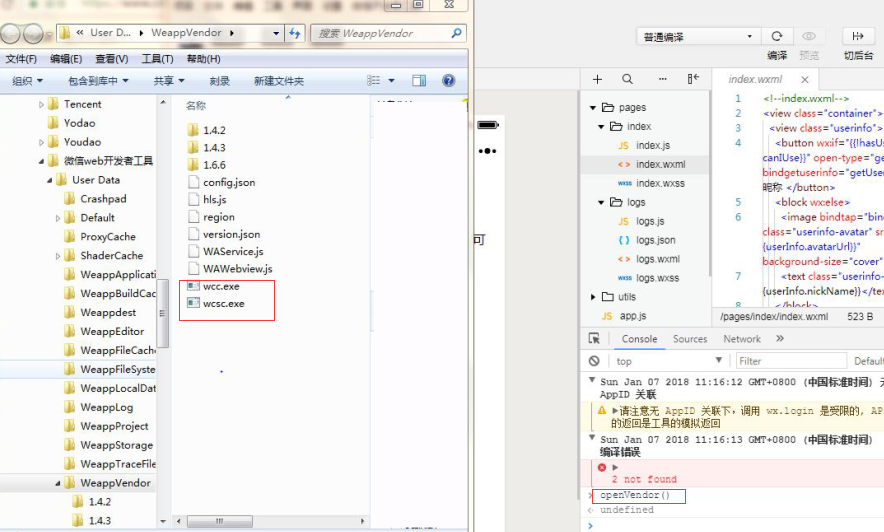Click the 新建文件夹 new folder button
This screenshot has width=884, height=532.
279,81
